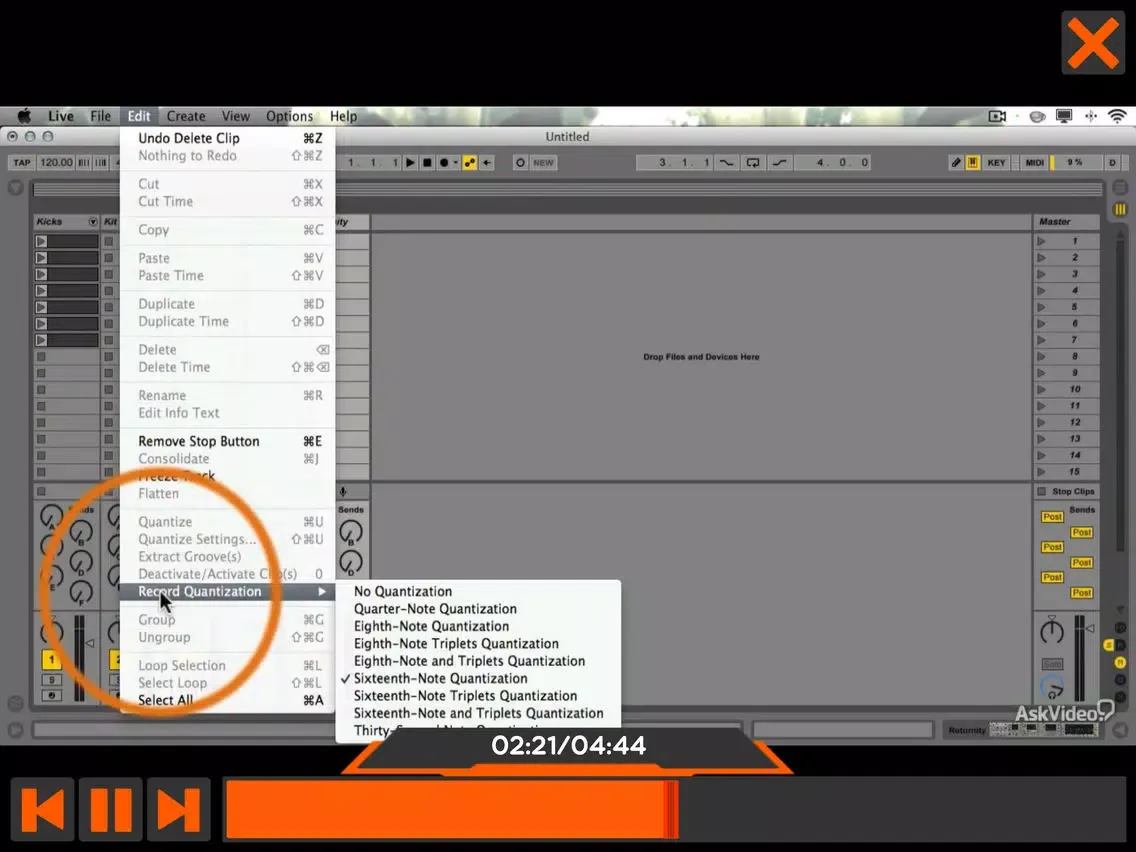Adjust the Master pan knob
This screenshot has height=852, width=1136.
pyautogui.click(x=1051, y=631)
